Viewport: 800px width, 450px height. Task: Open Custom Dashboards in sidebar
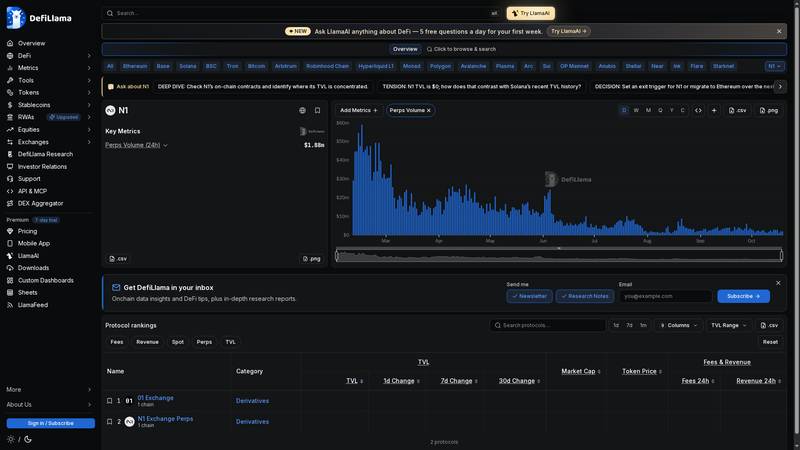47,280
